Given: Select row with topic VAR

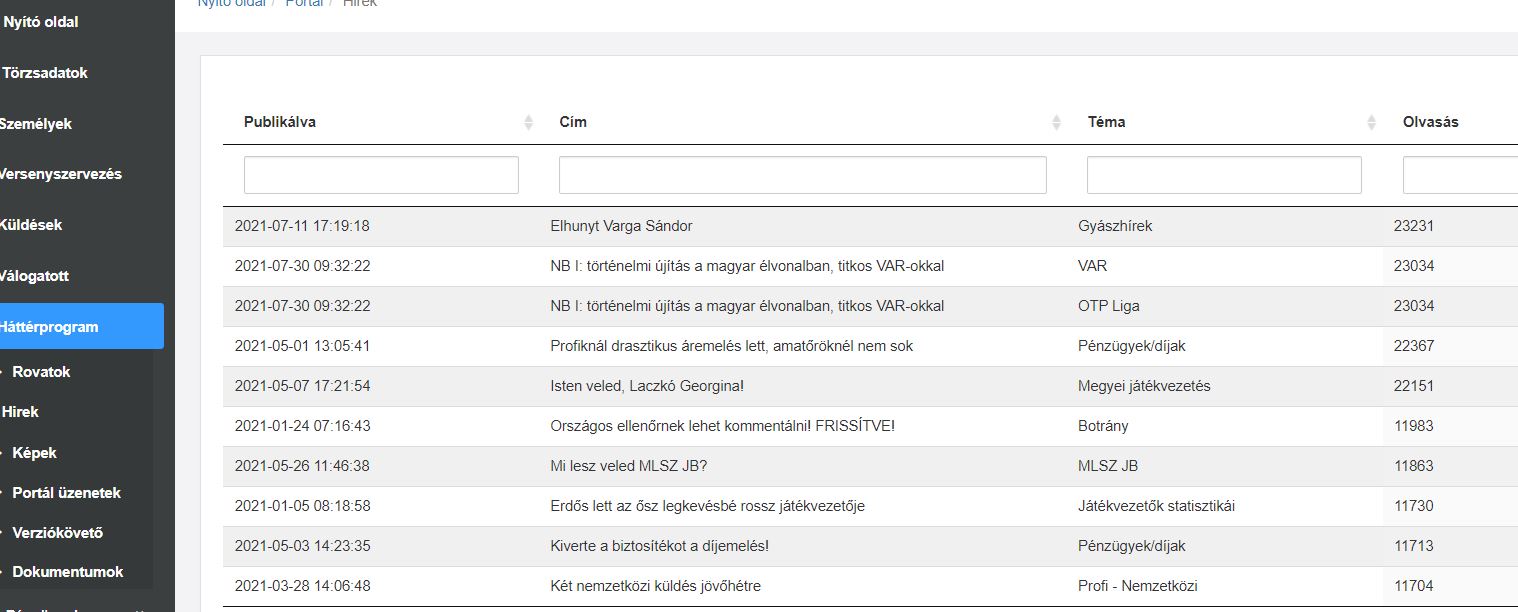Looking at the screenshot, I should point(870,266).
